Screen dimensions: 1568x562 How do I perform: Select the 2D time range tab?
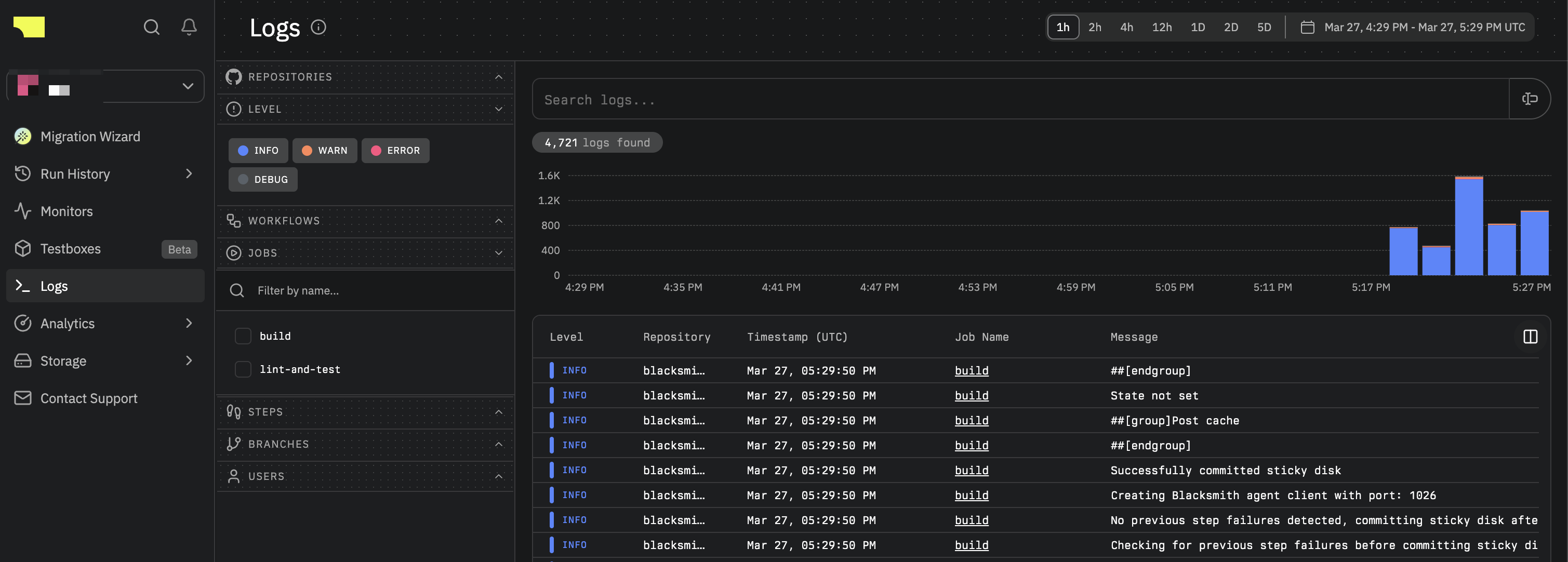click(x=1231, y=28)
